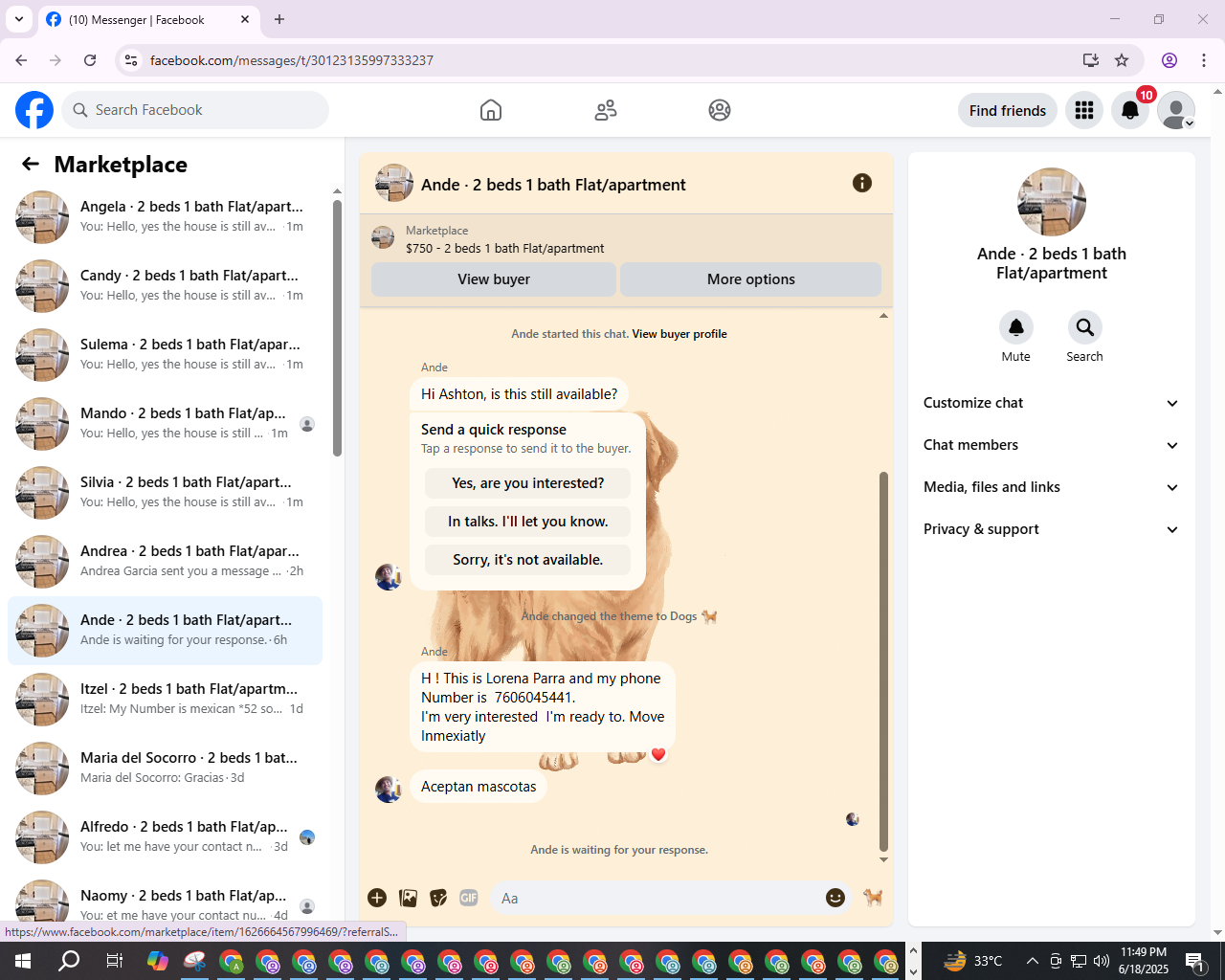Click the More options button
The width and height of the screenshot is (1225, 980).
click(x=751, y=279)
